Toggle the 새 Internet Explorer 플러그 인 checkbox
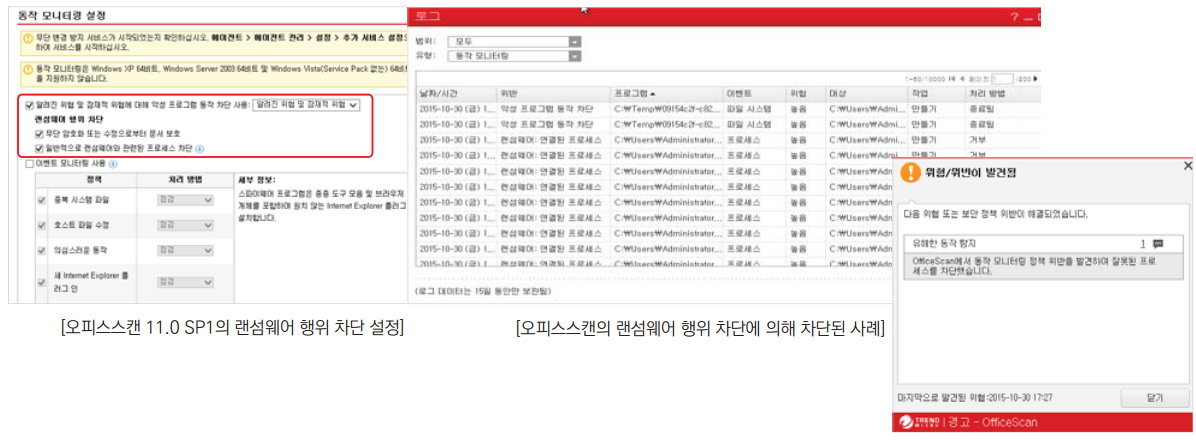Viewport: 1196px width, 447px height. (x=41, y=282)
